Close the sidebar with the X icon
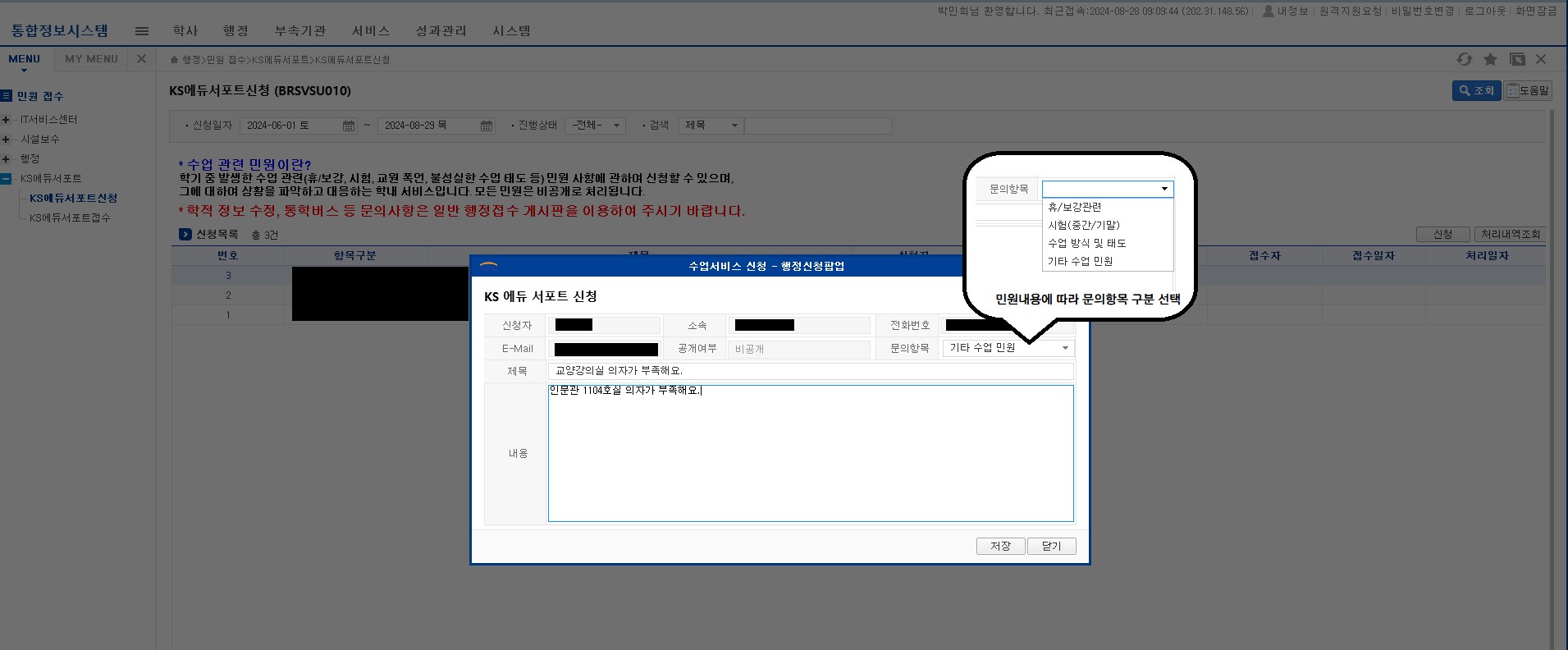 [x=141, y=59]
